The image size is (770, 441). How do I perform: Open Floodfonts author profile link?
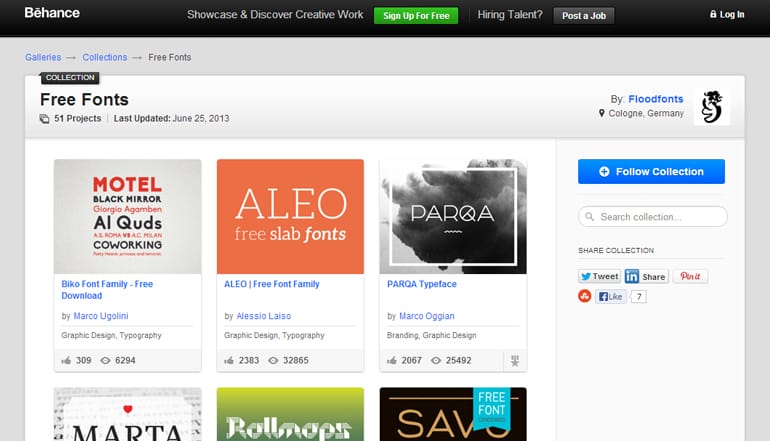click(656, 99)
